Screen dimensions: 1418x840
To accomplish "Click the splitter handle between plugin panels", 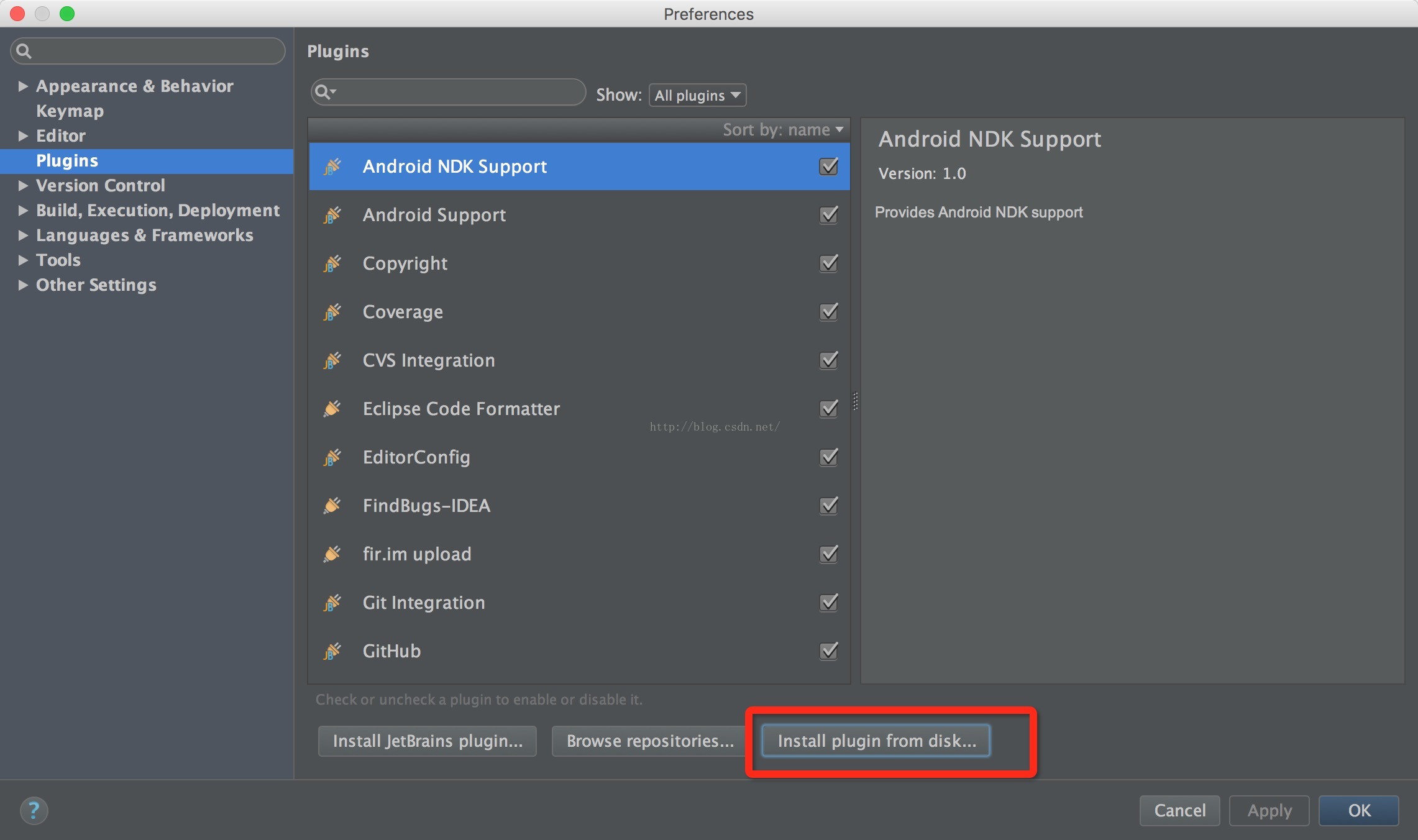I will [x=855, y=401].
